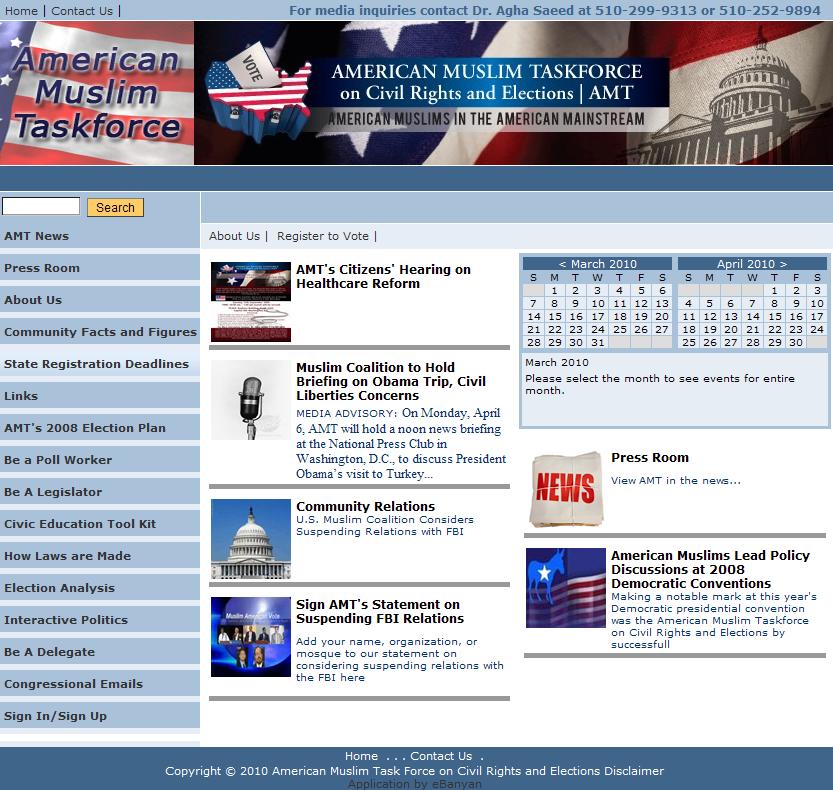Select April 30 in the calendar
Screen dimensions: 833x790
(x=796, y=342)
